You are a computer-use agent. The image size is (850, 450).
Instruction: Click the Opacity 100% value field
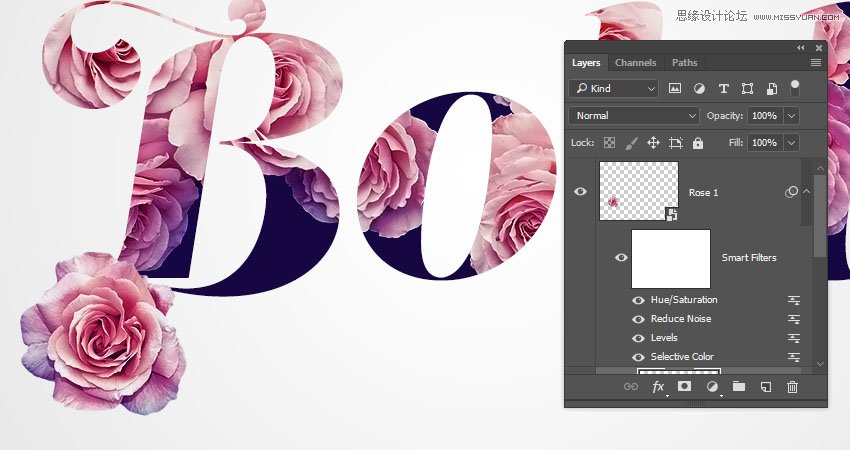pyautogui.click(x=764, y=115)
